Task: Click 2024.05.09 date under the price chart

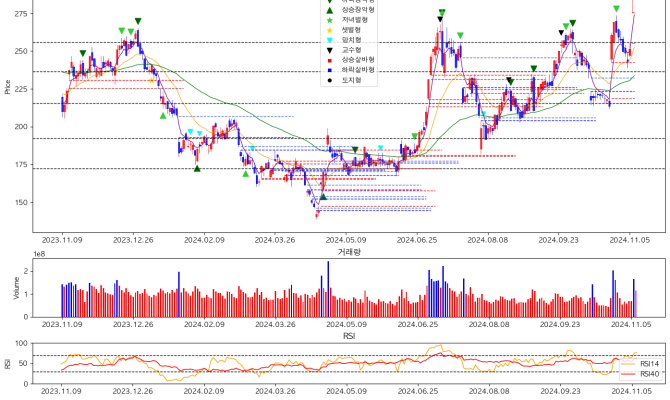Action: click(x=347, y=241)
